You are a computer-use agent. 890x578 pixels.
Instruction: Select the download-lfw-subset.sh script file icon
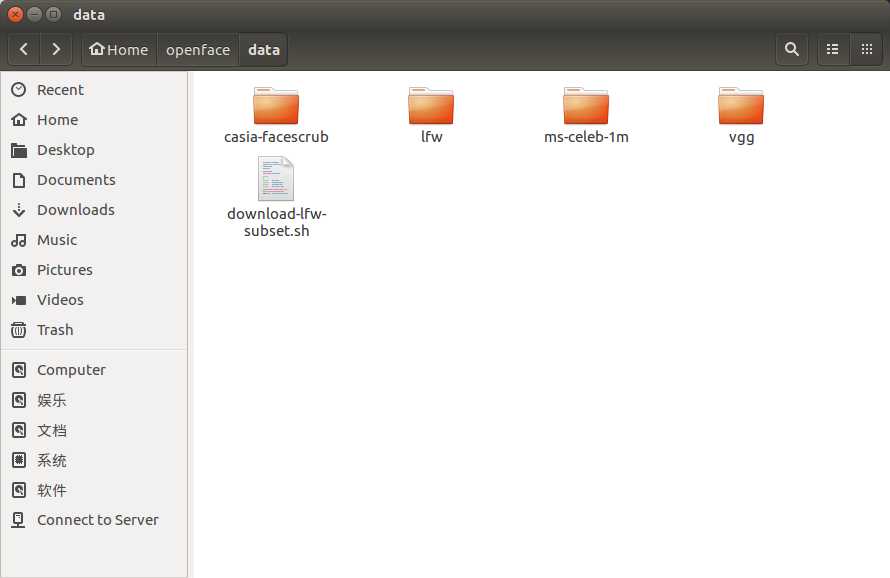click(276, 179)
